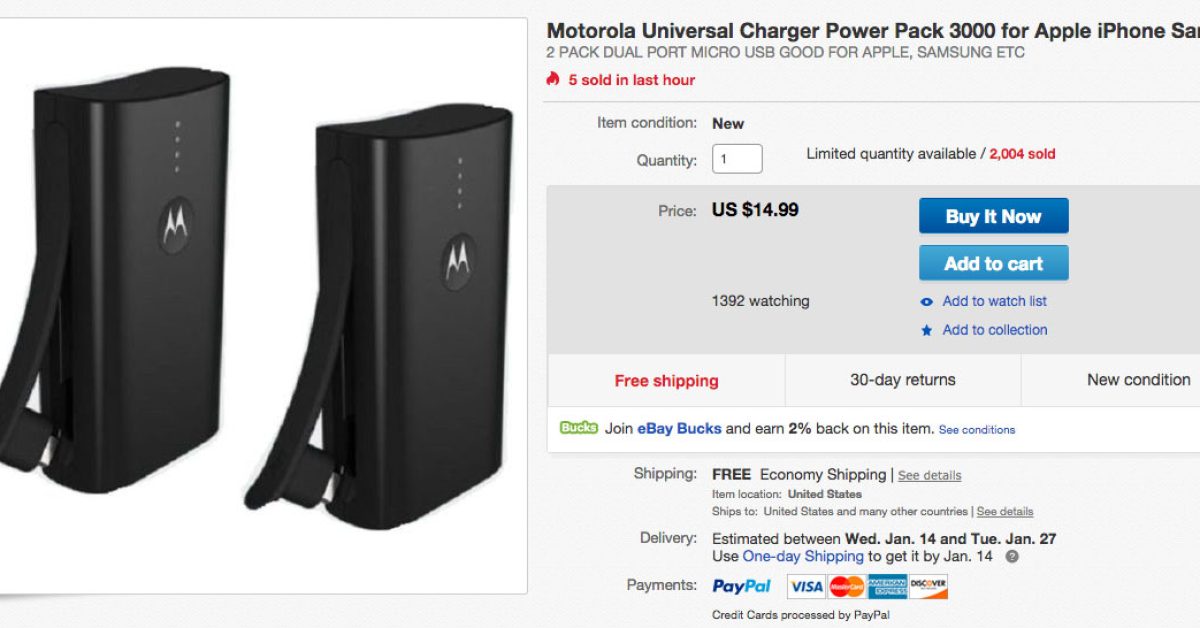Click the Discover card icon
1200x628 pixels.
928,586
